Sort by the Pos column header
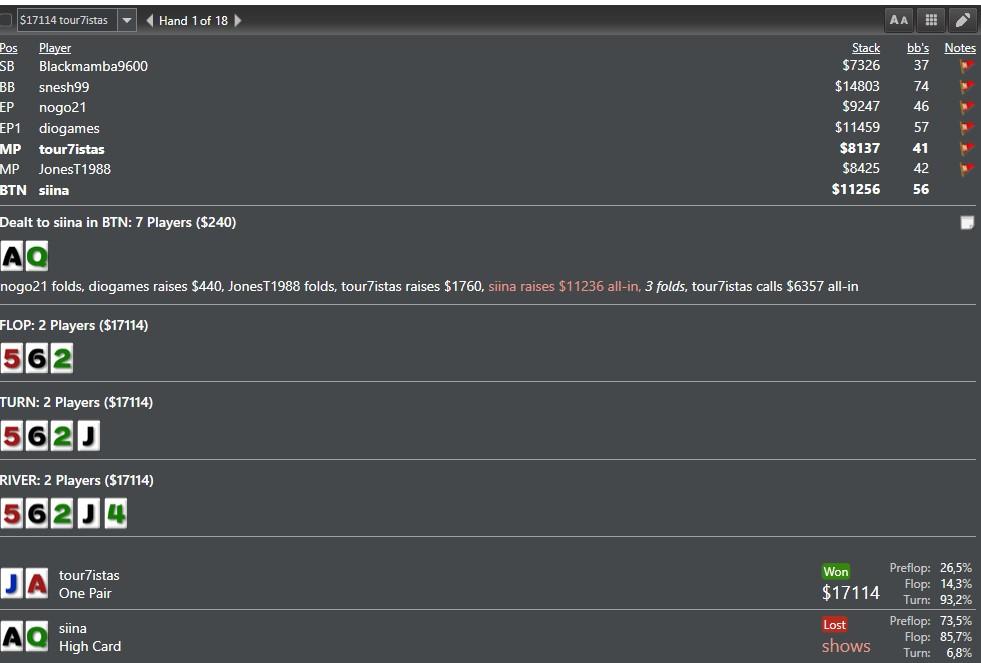This screenshot has width=981, height=663. 9,48
